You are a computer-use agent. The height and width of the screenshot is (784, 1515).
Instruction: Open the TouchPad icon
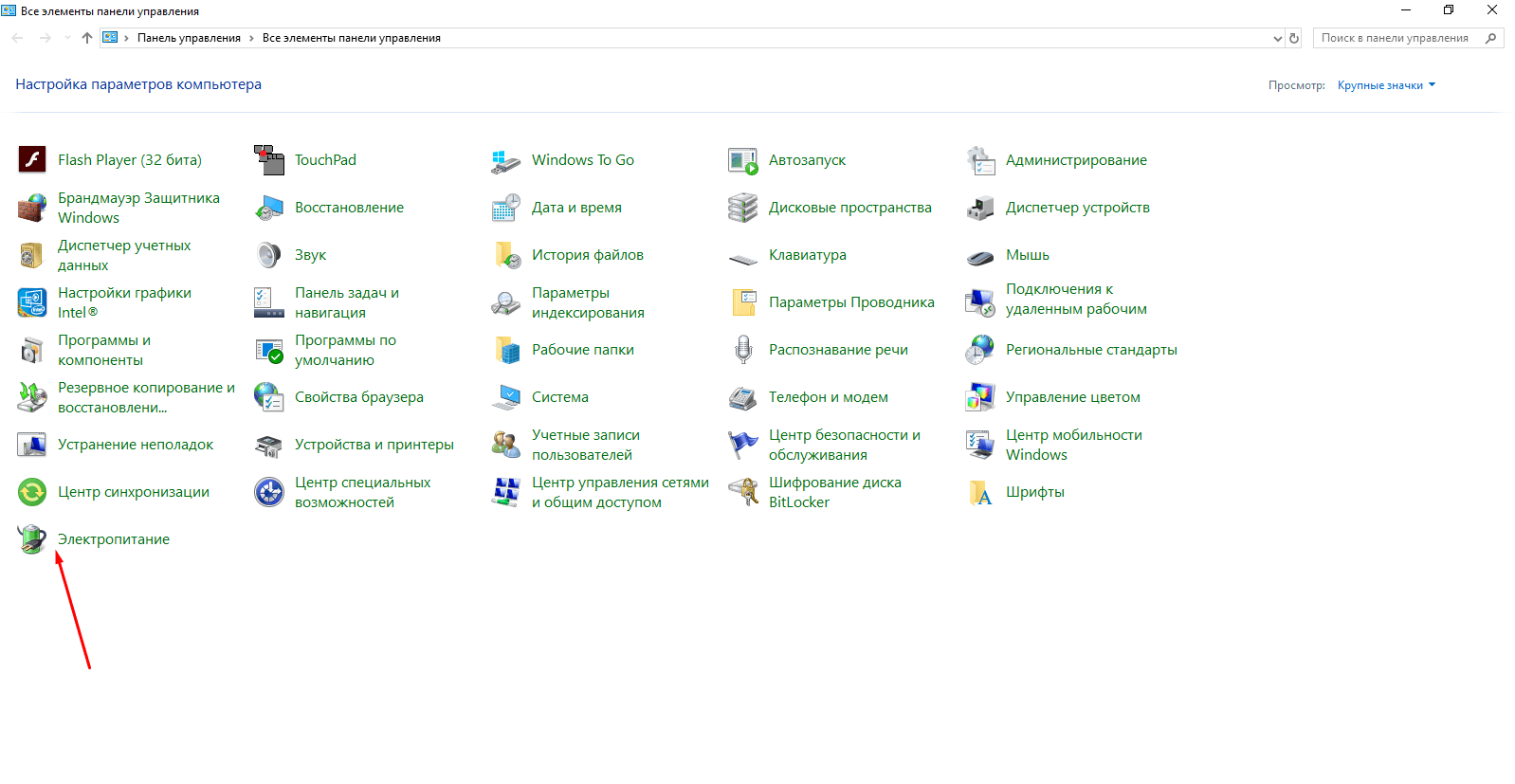[269, 160]
